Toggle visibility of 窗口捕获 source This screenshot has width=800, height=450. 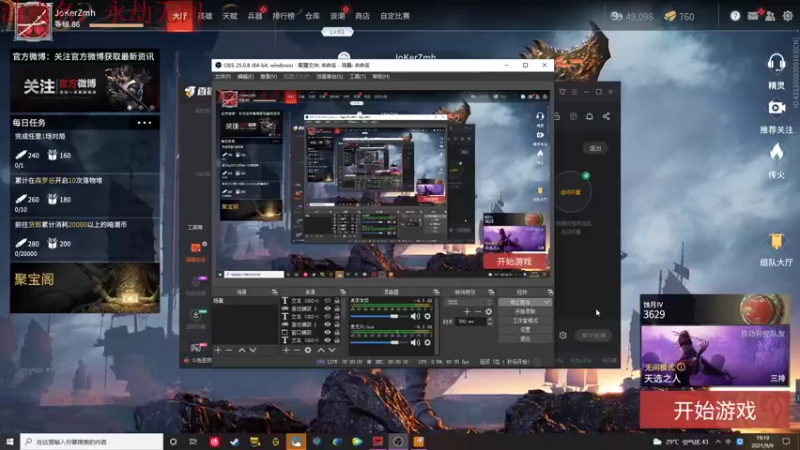point(328,332)
